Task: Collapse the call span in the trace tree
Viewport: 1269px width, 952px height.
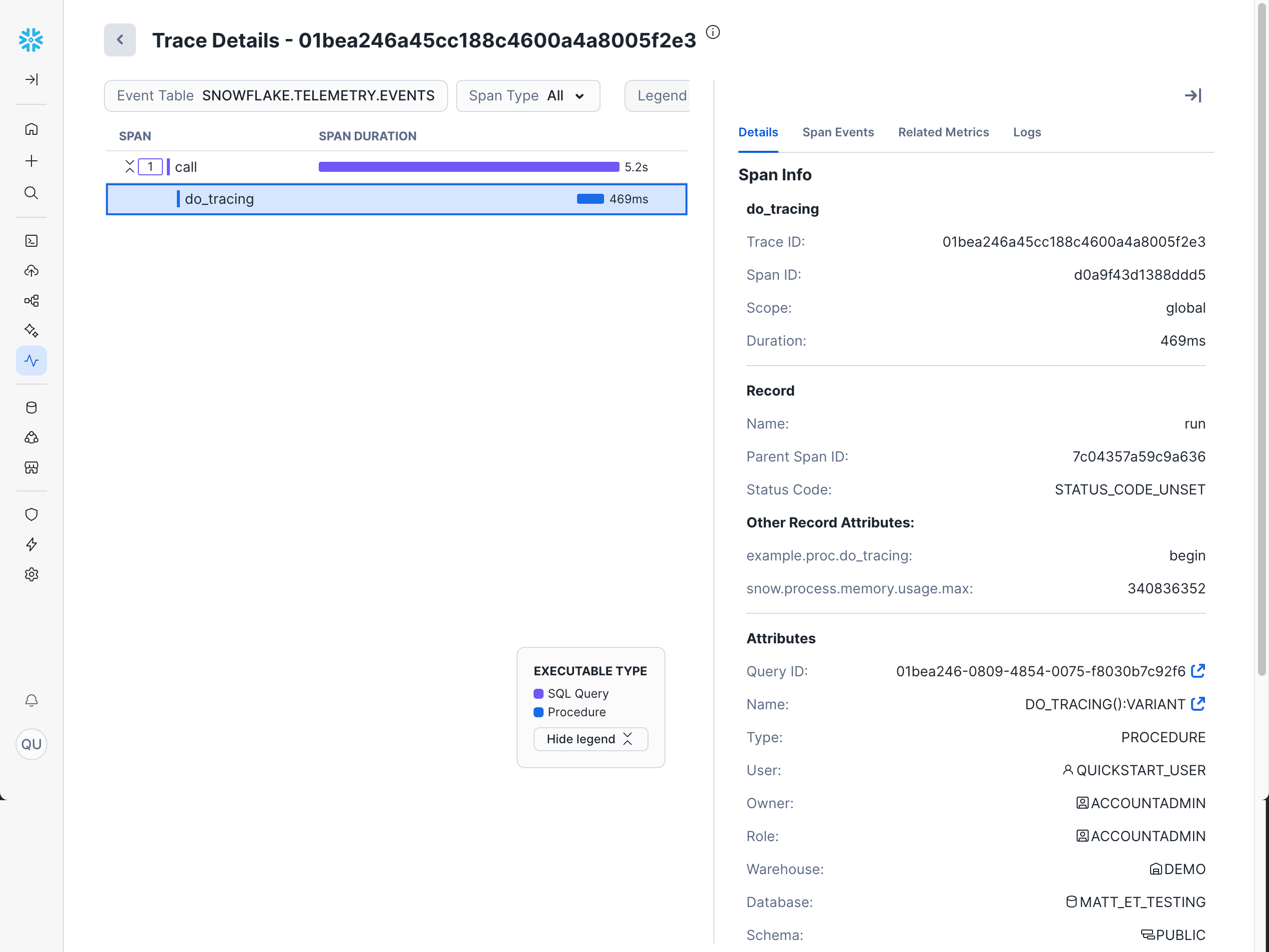Action: (130, 165)
